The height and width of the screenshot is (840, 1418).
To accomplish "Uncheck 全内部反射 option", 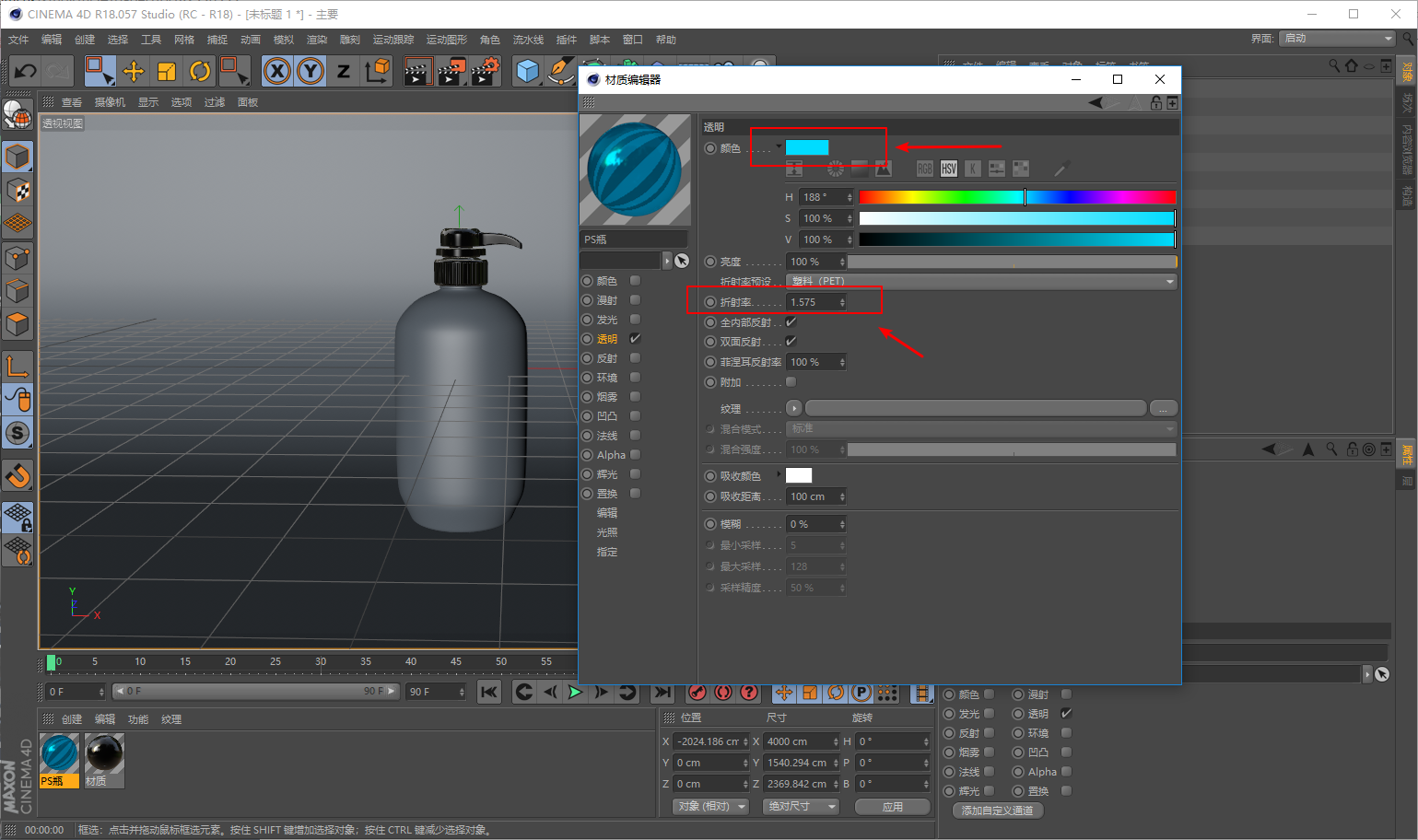I will [x=791, y=322].
